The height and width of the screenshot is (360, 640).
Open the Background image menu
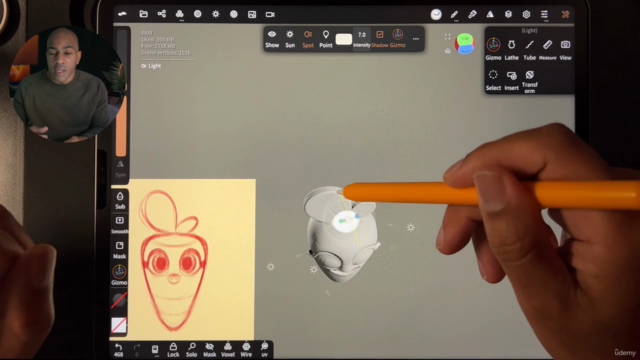pyautogui.click(x=252, y=14)
